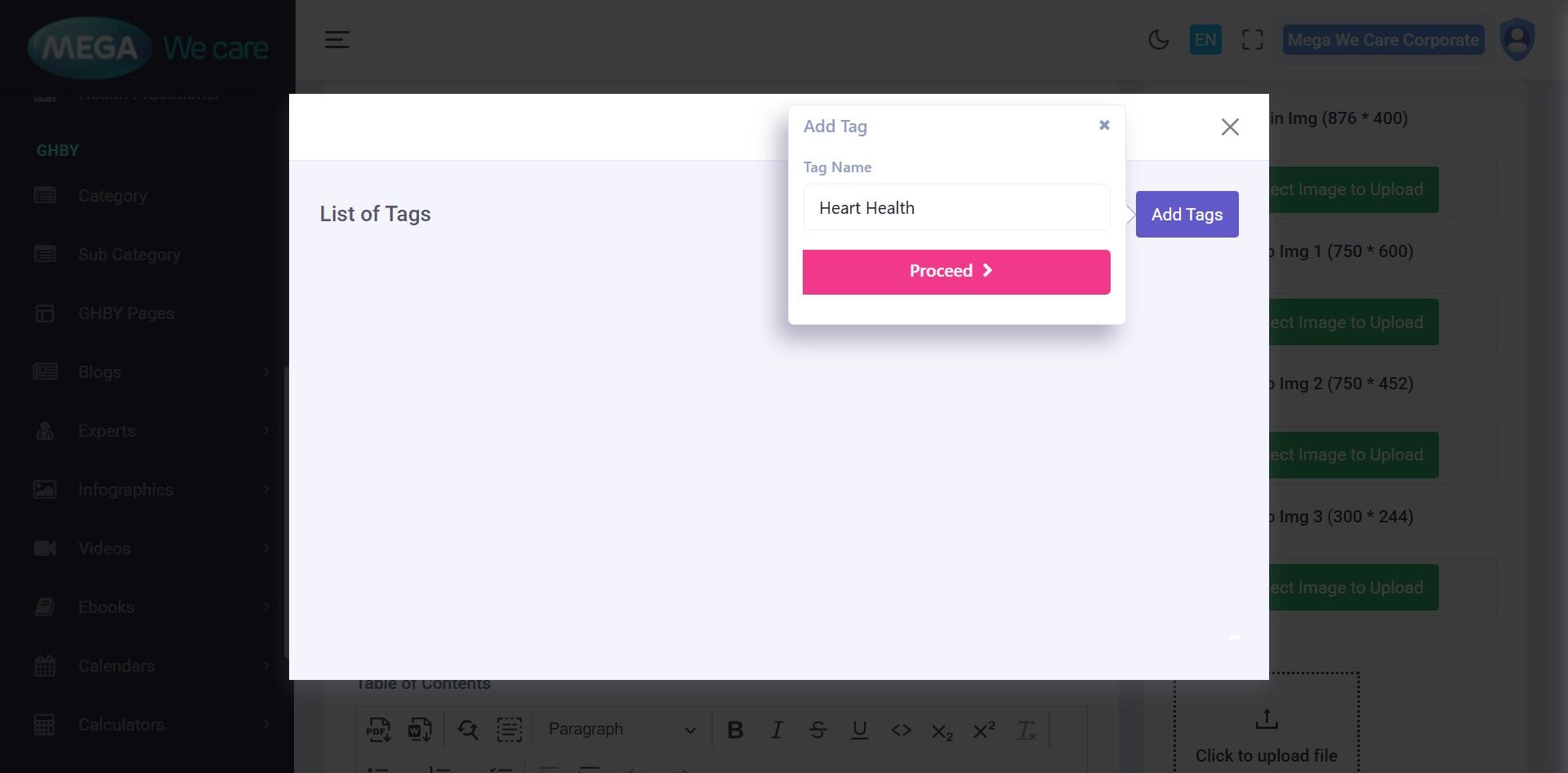Image resolution: width=1568 pixels, height=773 pixels.
Task: Open the user profile avatar
Action: pos(1517,39)
